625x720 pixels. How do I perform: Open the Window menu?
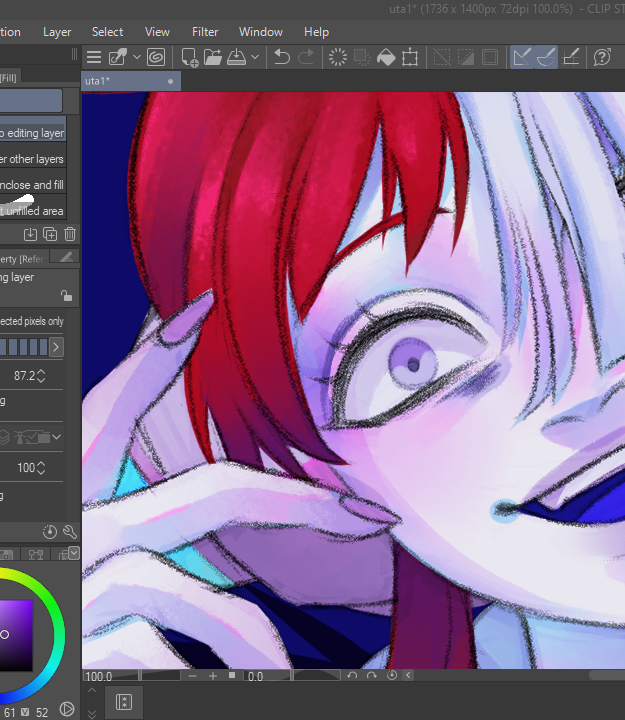tap(261, 32)
